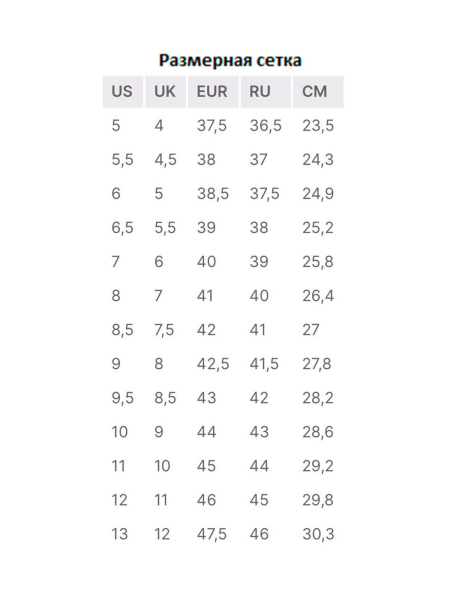Select the 30,3 CM value
The image size is (450, 600).
pos(318,535)
